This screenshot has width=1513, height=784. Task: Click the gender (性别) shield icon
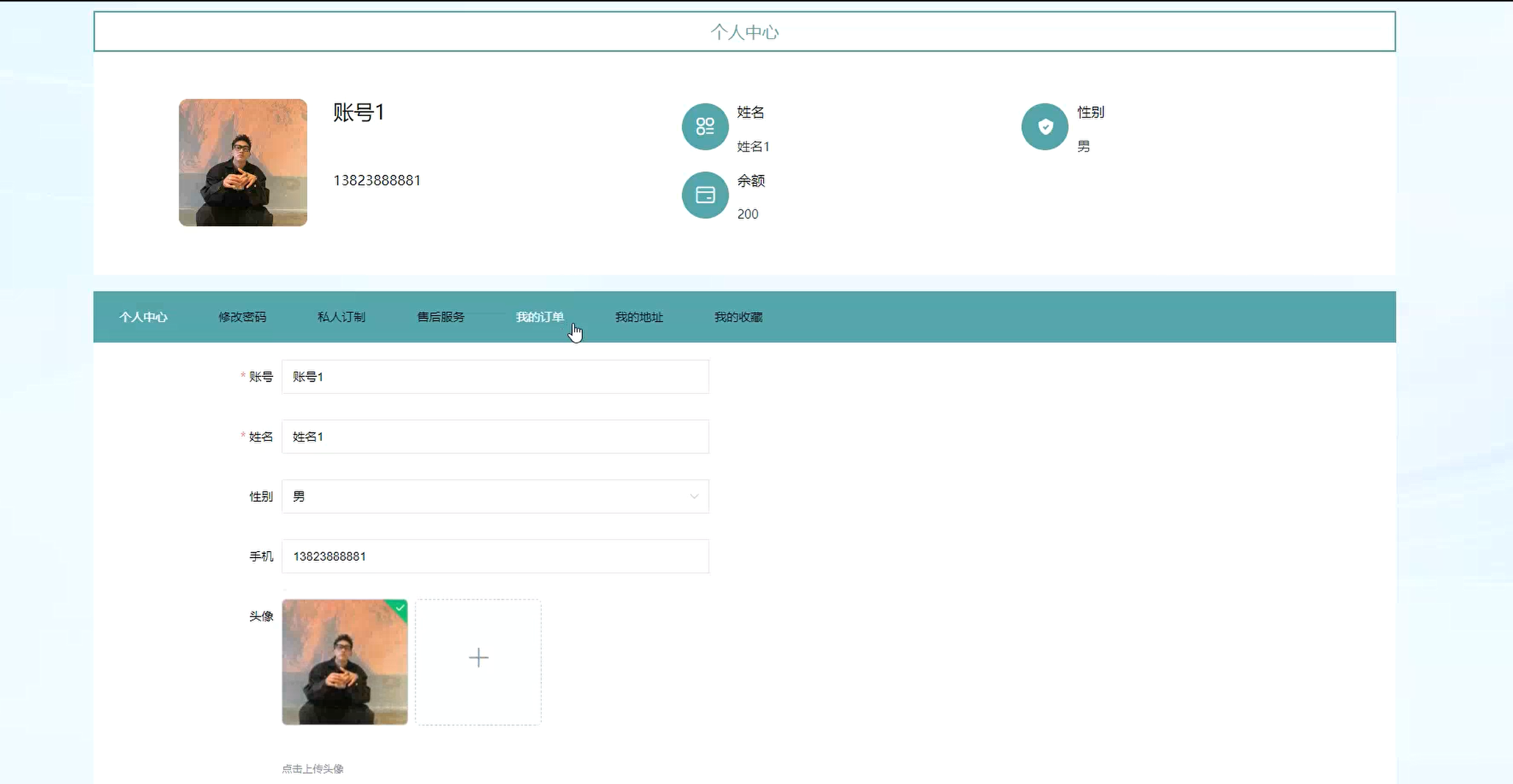[x=1044, y=126]
